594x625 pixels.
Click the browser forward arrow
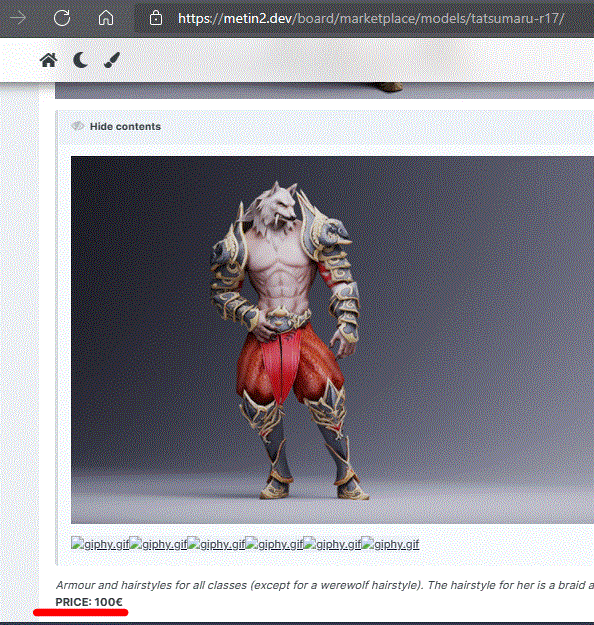[18, 18]
